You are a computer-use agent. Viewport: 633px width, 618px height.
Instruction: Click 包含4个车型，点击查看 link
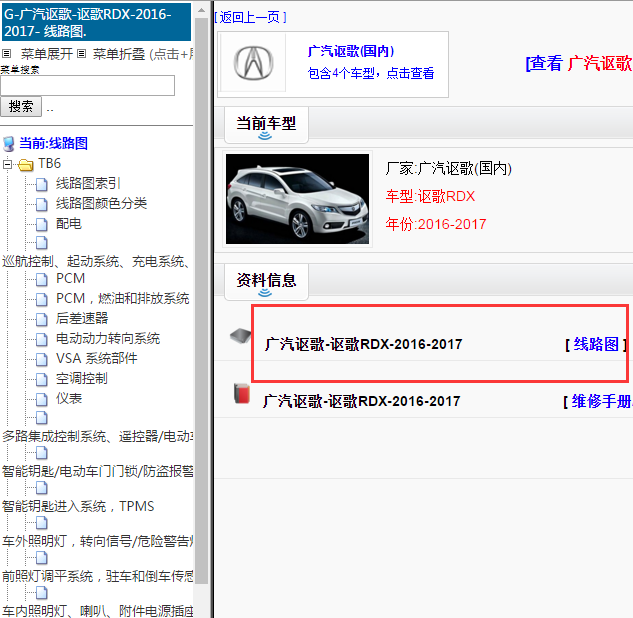click(371, 73)
